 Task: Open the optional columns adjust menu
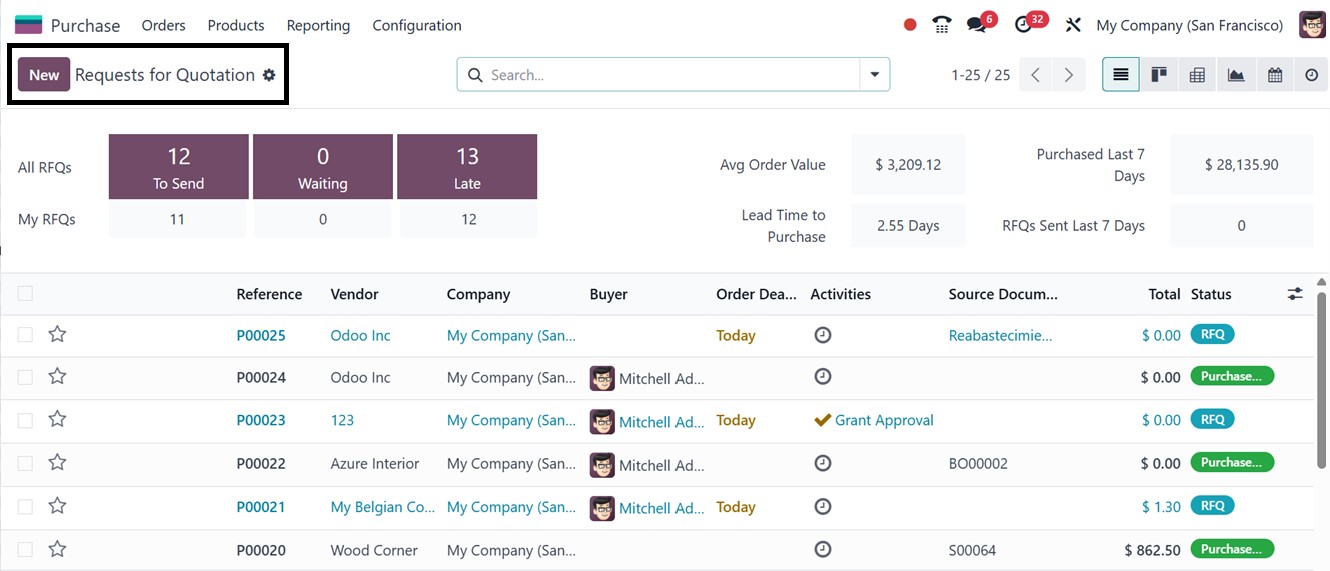[1295, 294]
